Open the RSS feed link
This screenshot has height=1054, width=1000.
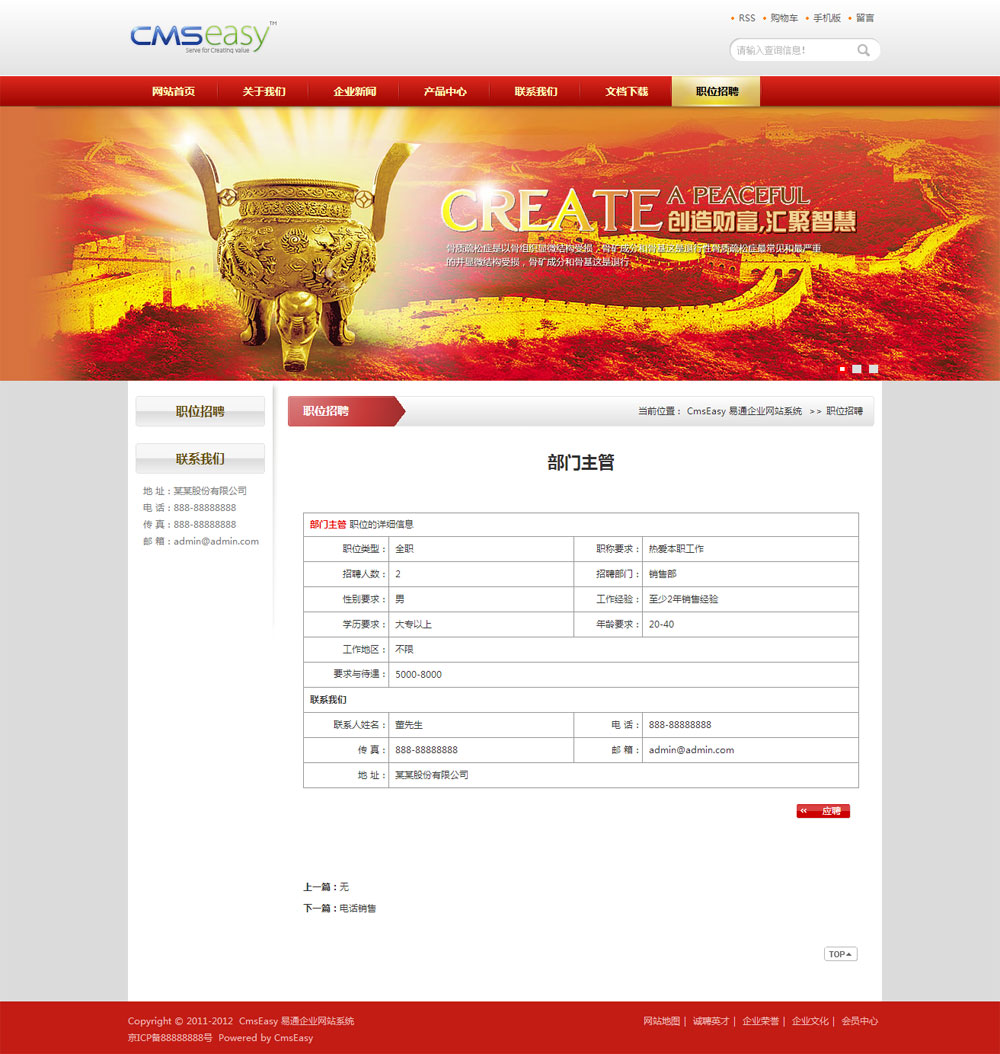click(747, 18)
